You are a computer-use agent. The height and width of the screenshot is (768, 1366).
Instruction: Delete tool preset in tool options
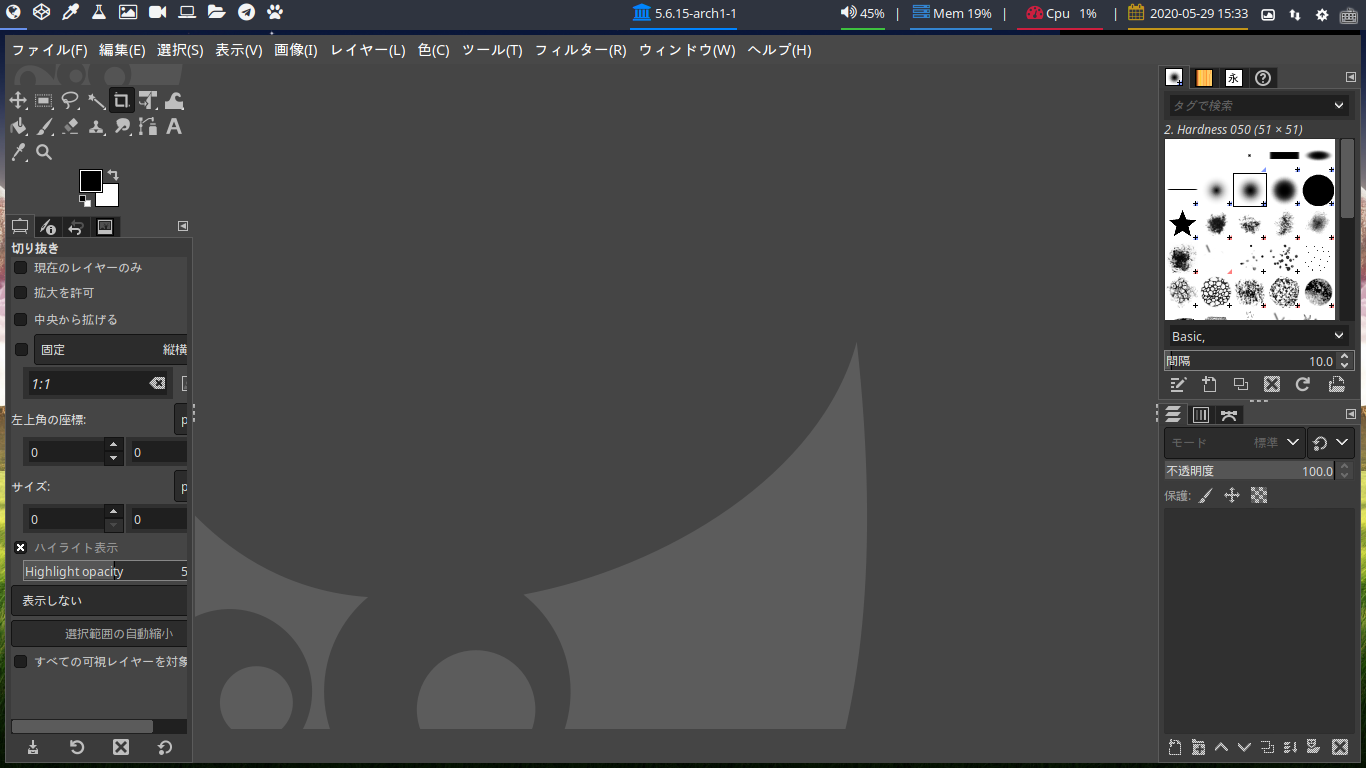pos(121,747)
